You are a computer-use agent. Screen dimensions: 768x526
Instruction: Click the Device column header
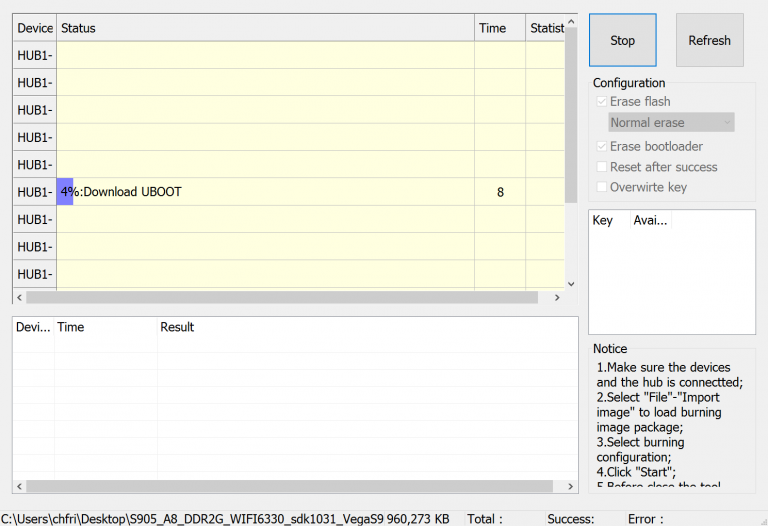[x=35, y=28]
